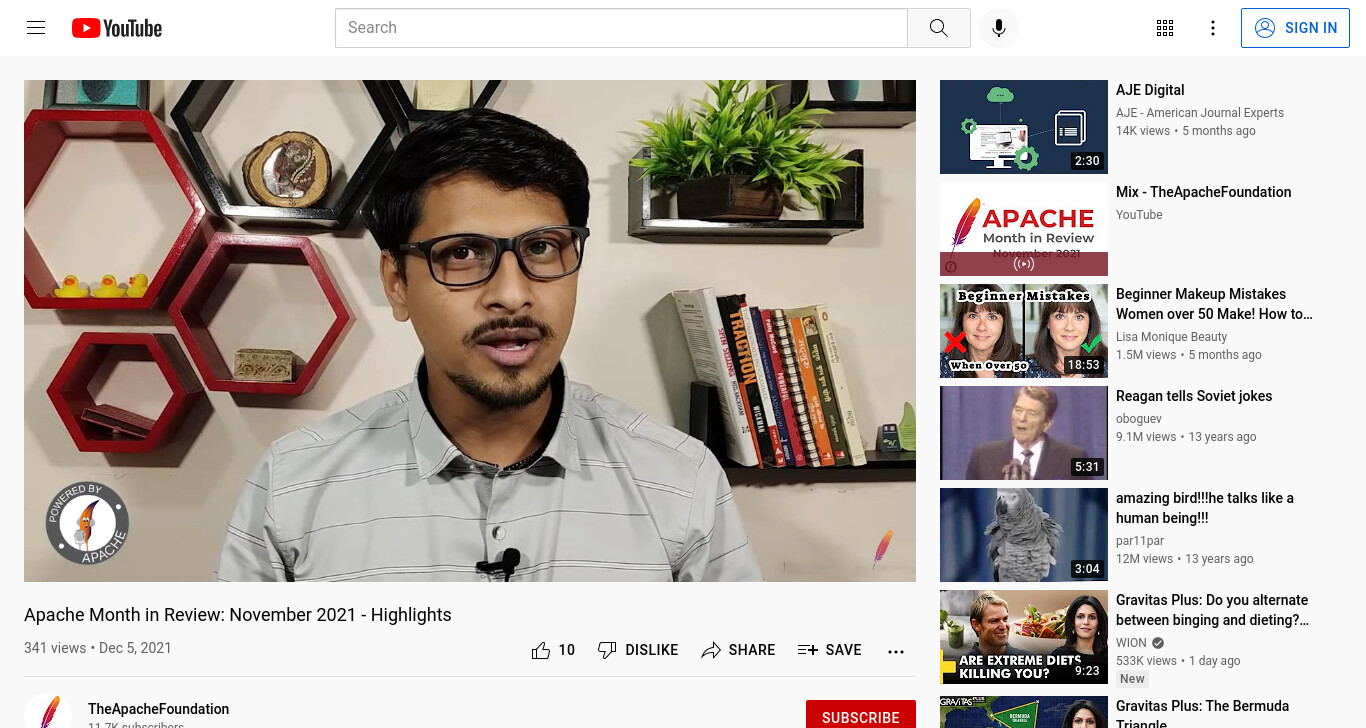Click AJE - American Journal Experts channel
The height and width of the screenshot is (728, 1366).
tap(1200, 113)
